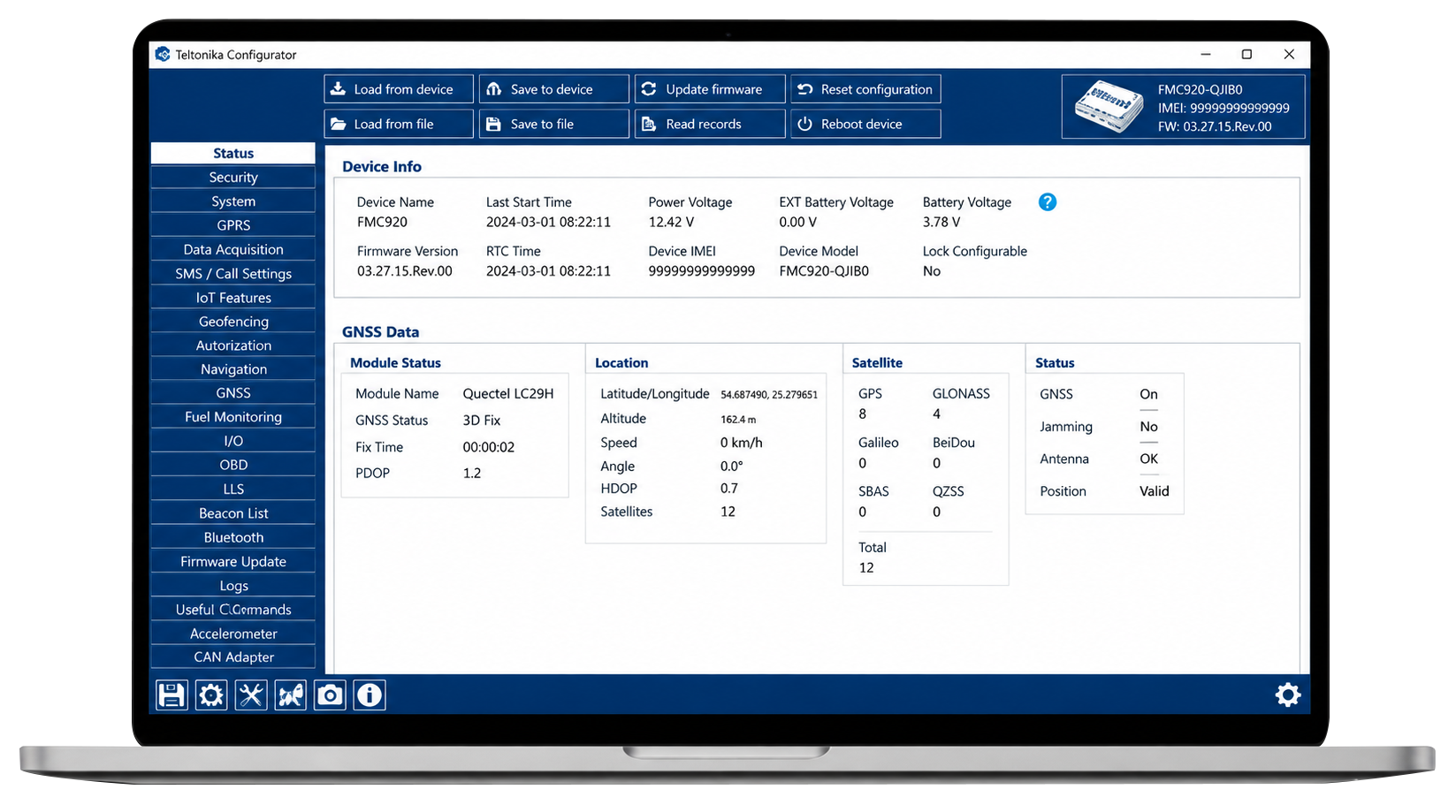The width and height of the screenshot is (1456, 812).
Task: Click the blue help question mark icon
Action: [x=1048, y=202]
